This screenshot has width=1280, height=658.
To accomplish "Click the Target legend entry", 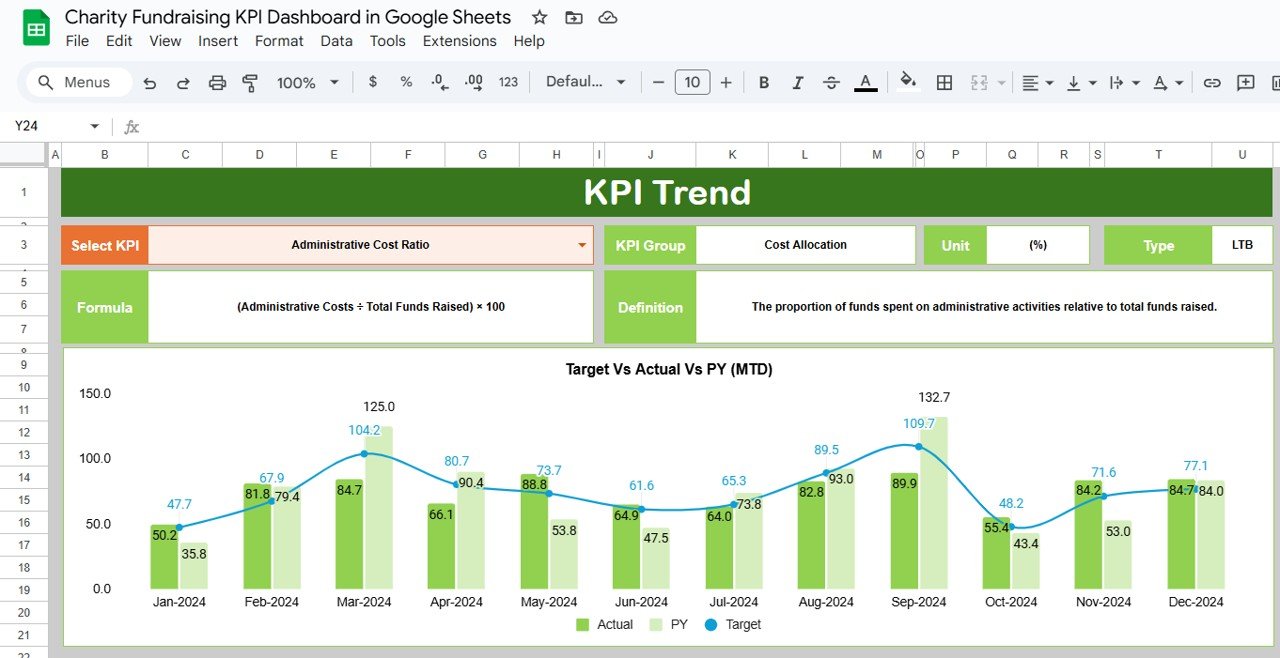I will 732,624.
